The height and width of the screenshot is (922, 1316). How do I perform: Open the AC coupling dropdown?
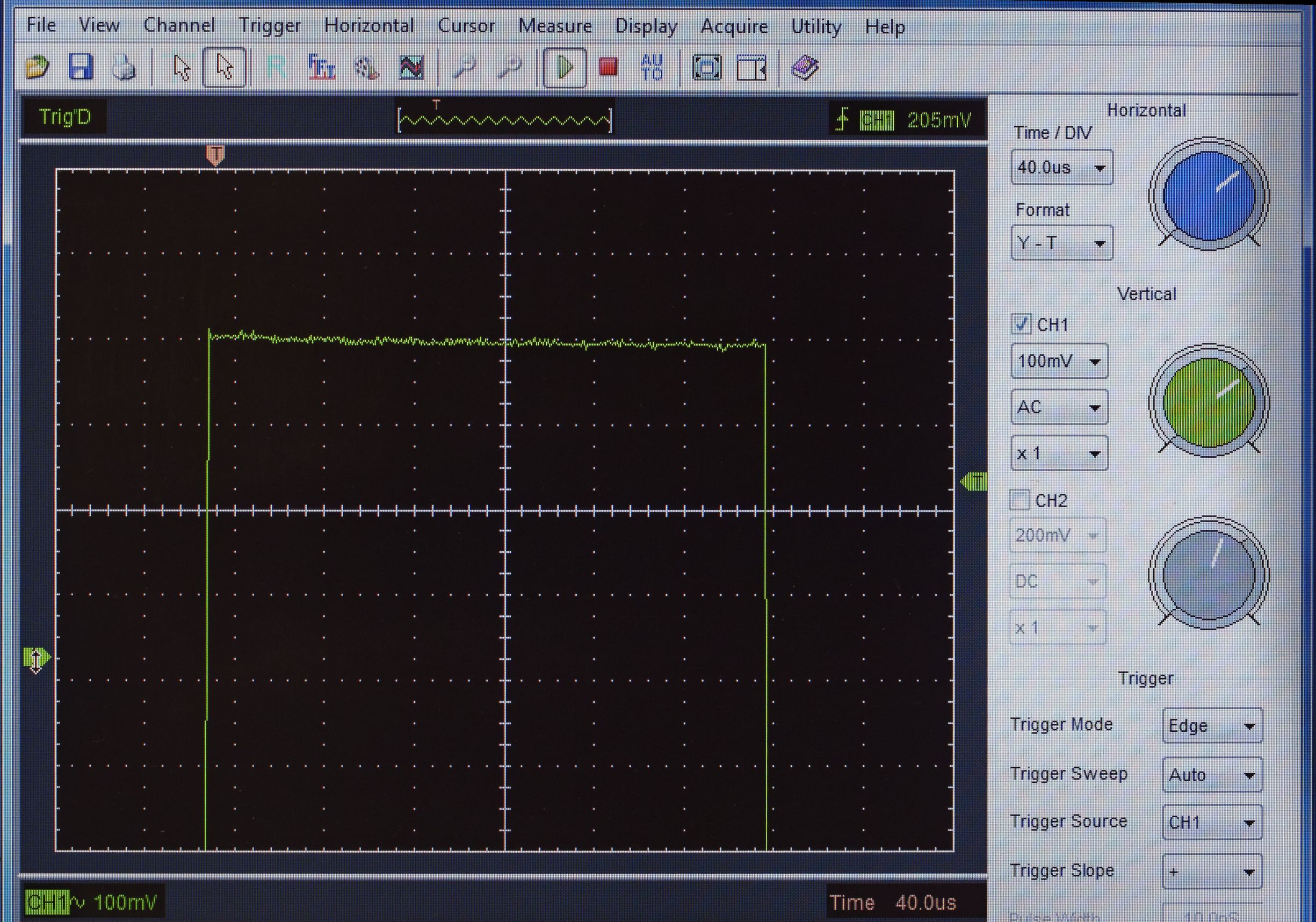[1059, 407]
